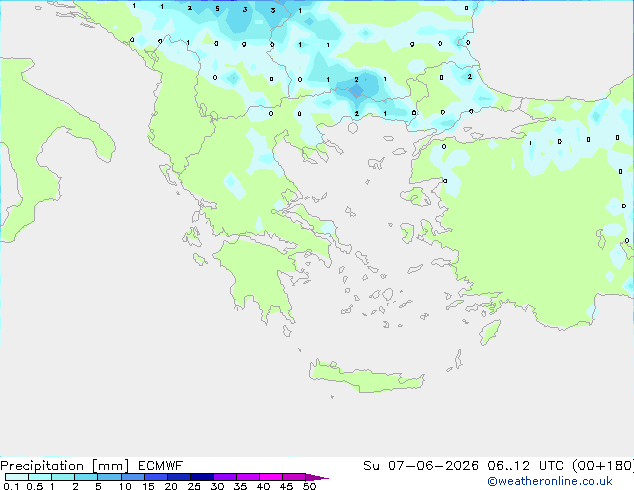Click the 'ECMWF' model label

[161, 466]
